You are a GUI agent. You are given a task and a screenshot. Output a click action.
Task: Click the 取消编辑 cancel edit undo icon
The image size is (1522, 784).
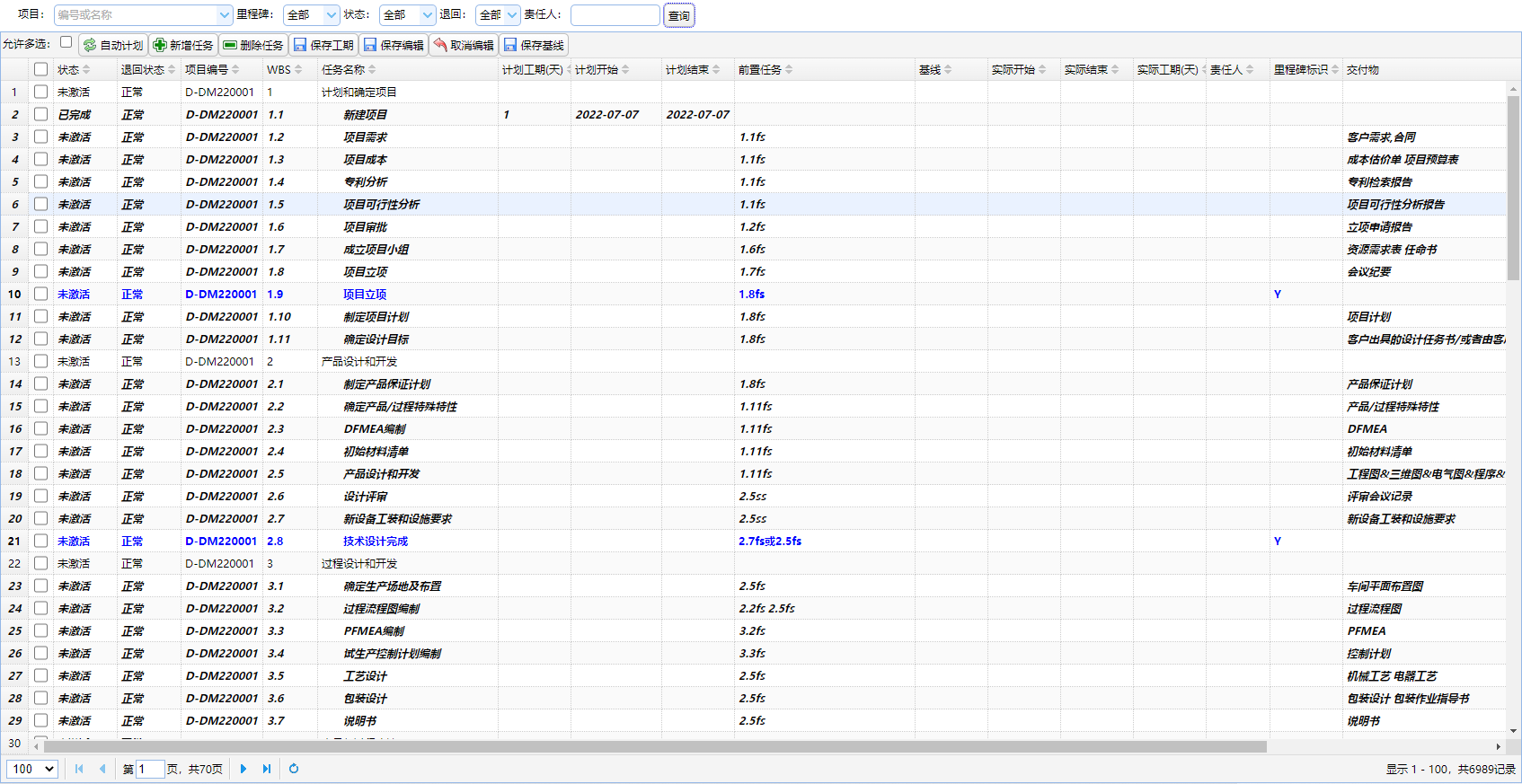[x=440, y=45]
